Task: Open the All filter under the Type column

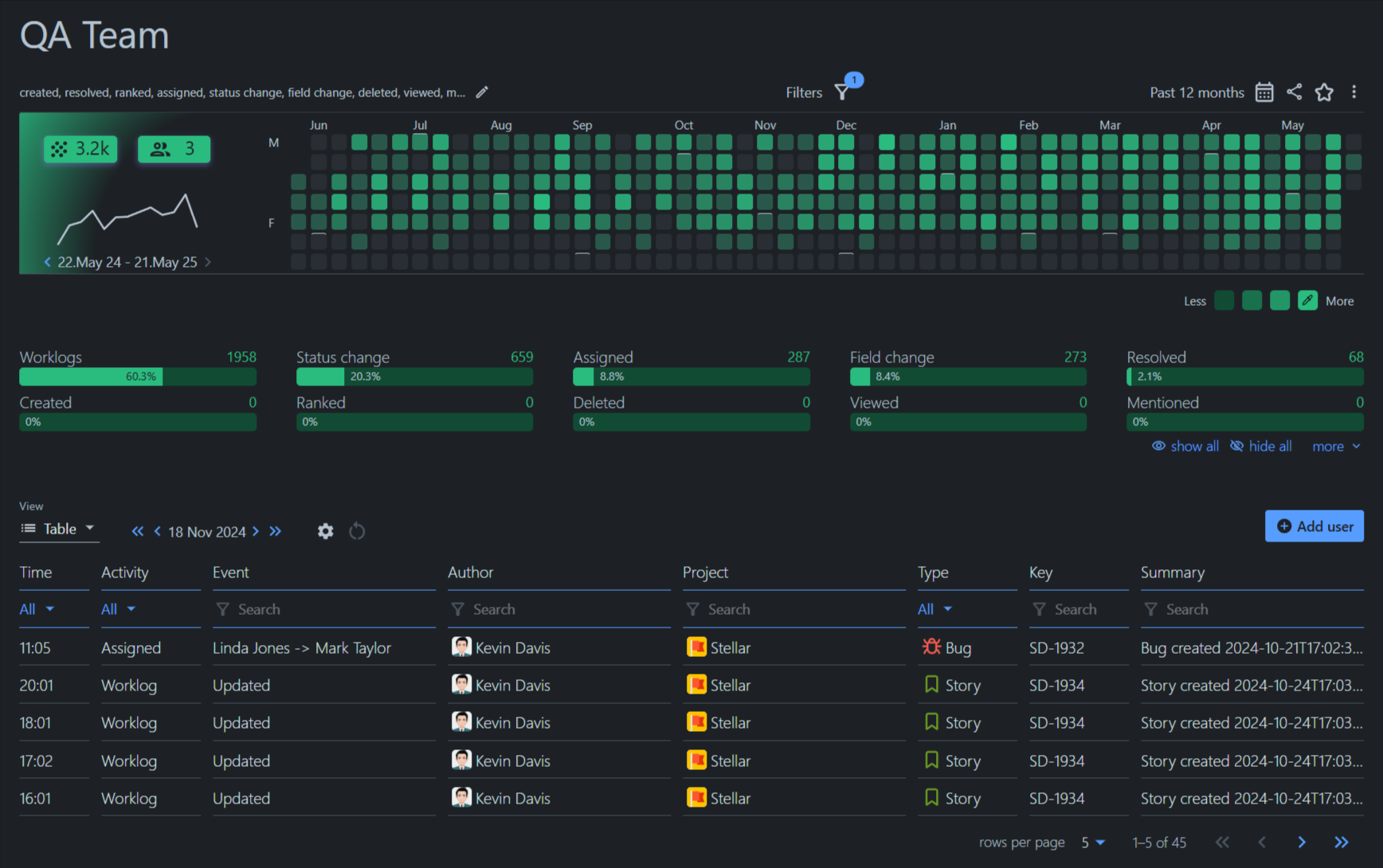Action: pyautogui.click(x=933, y=608)
